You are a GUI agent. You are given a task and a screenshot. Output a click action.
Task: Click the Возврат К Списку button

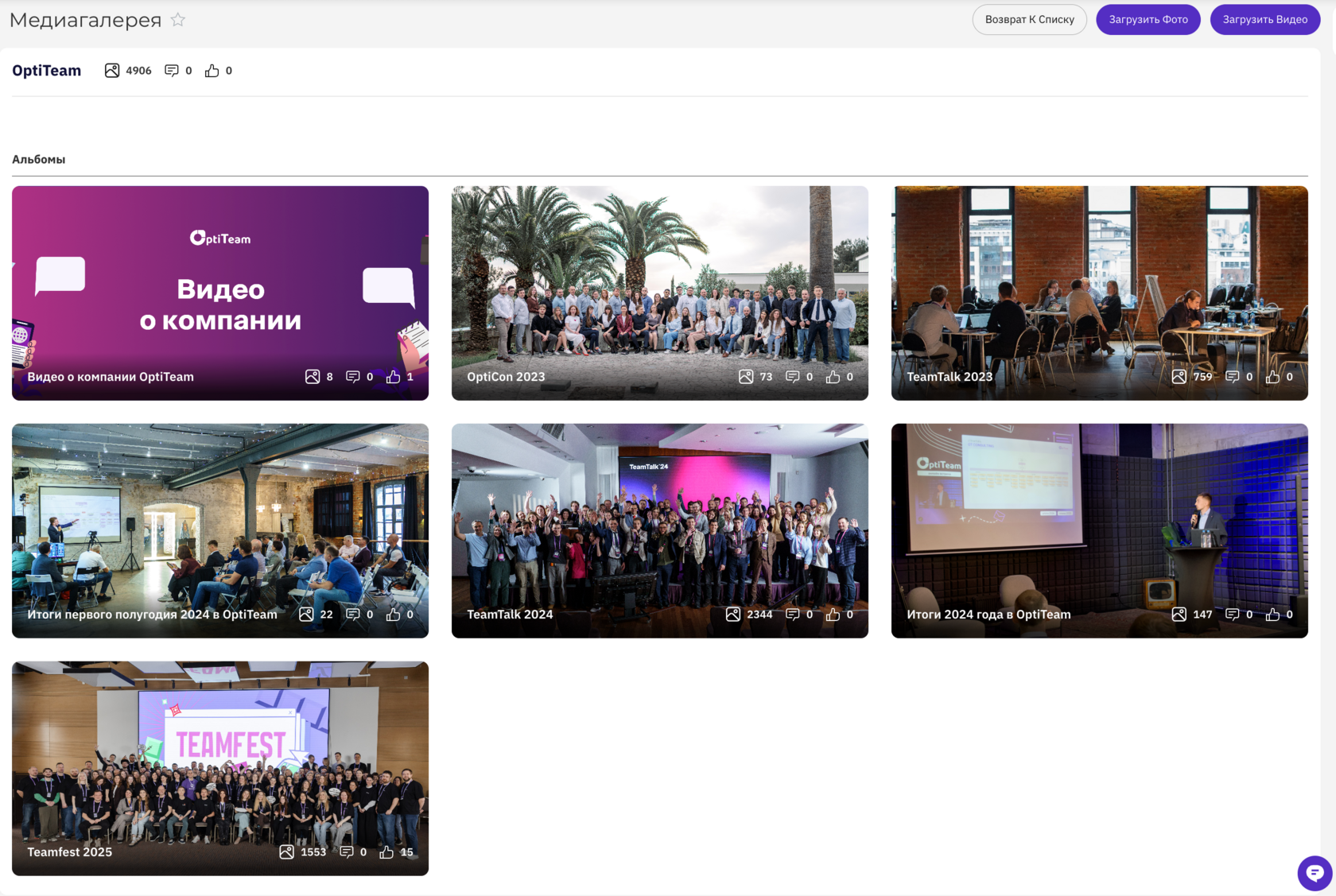click(1030, 20)
